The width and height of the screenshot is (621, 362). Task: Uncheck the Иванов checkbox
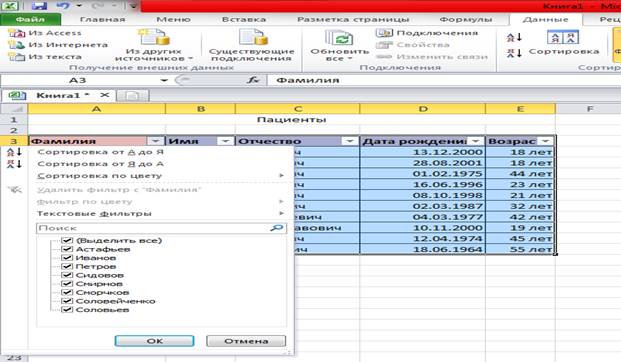coord(67,258)
